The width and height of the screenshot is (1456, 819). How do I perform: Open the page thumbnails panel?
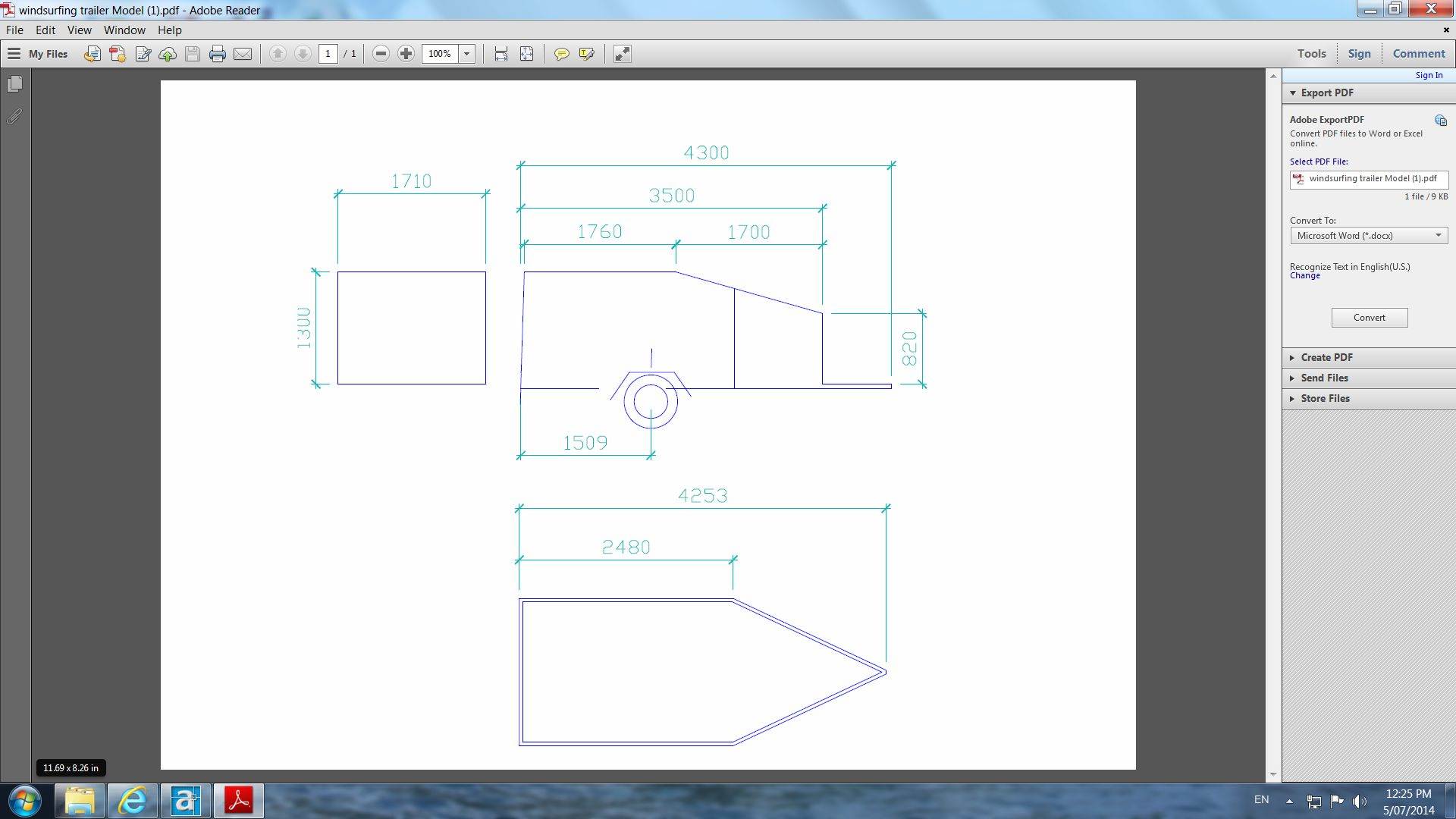[x=14, y=84]
